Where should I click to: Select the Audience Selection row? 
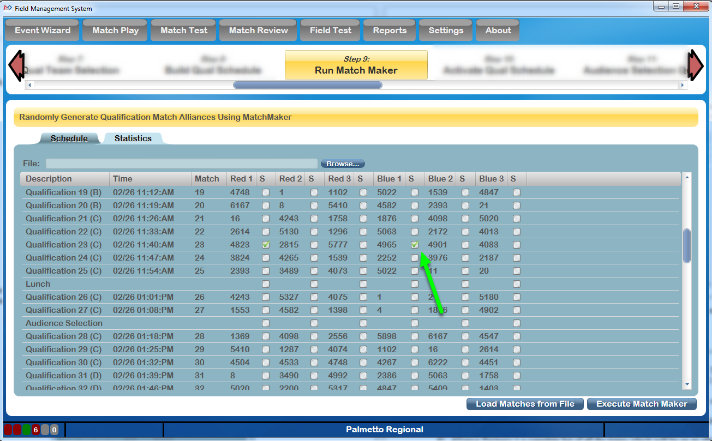pos(350,323)
